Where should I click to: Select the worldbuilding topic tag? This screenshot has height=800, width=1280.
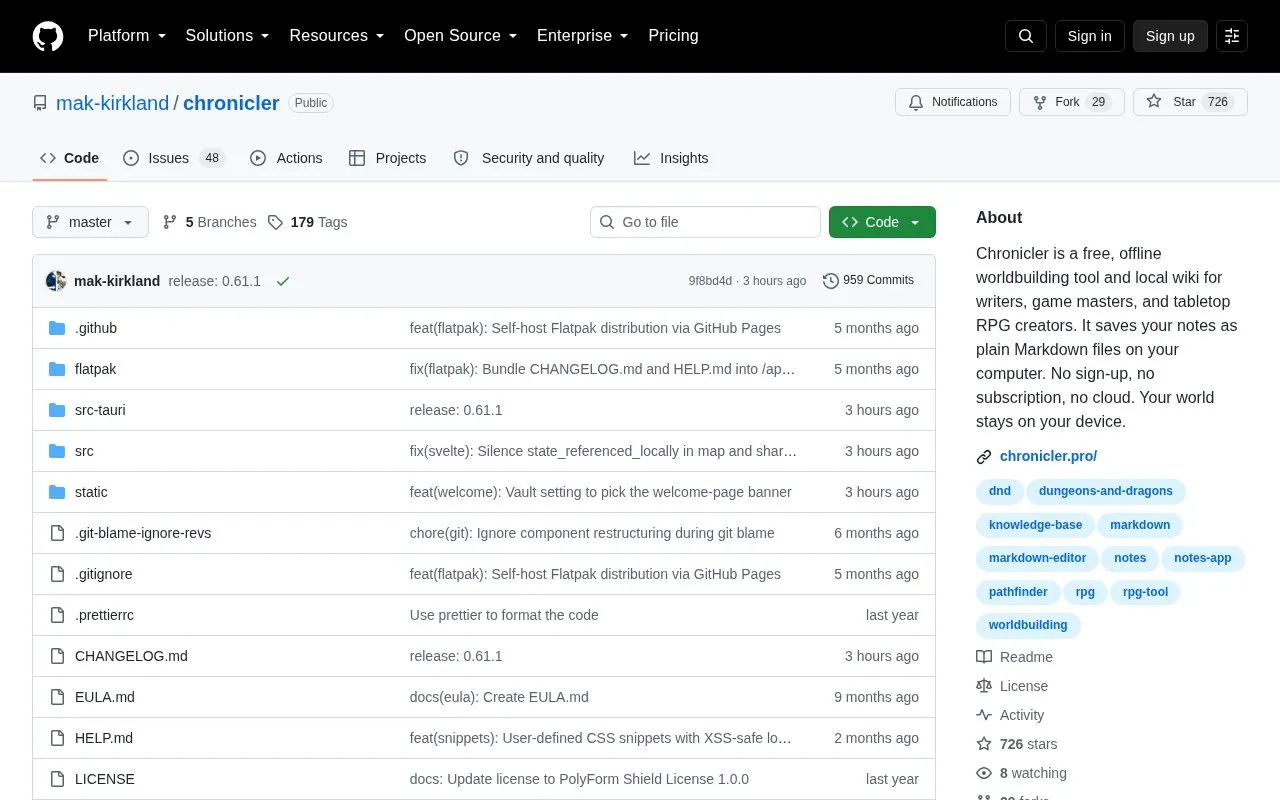coord(1028,625)
